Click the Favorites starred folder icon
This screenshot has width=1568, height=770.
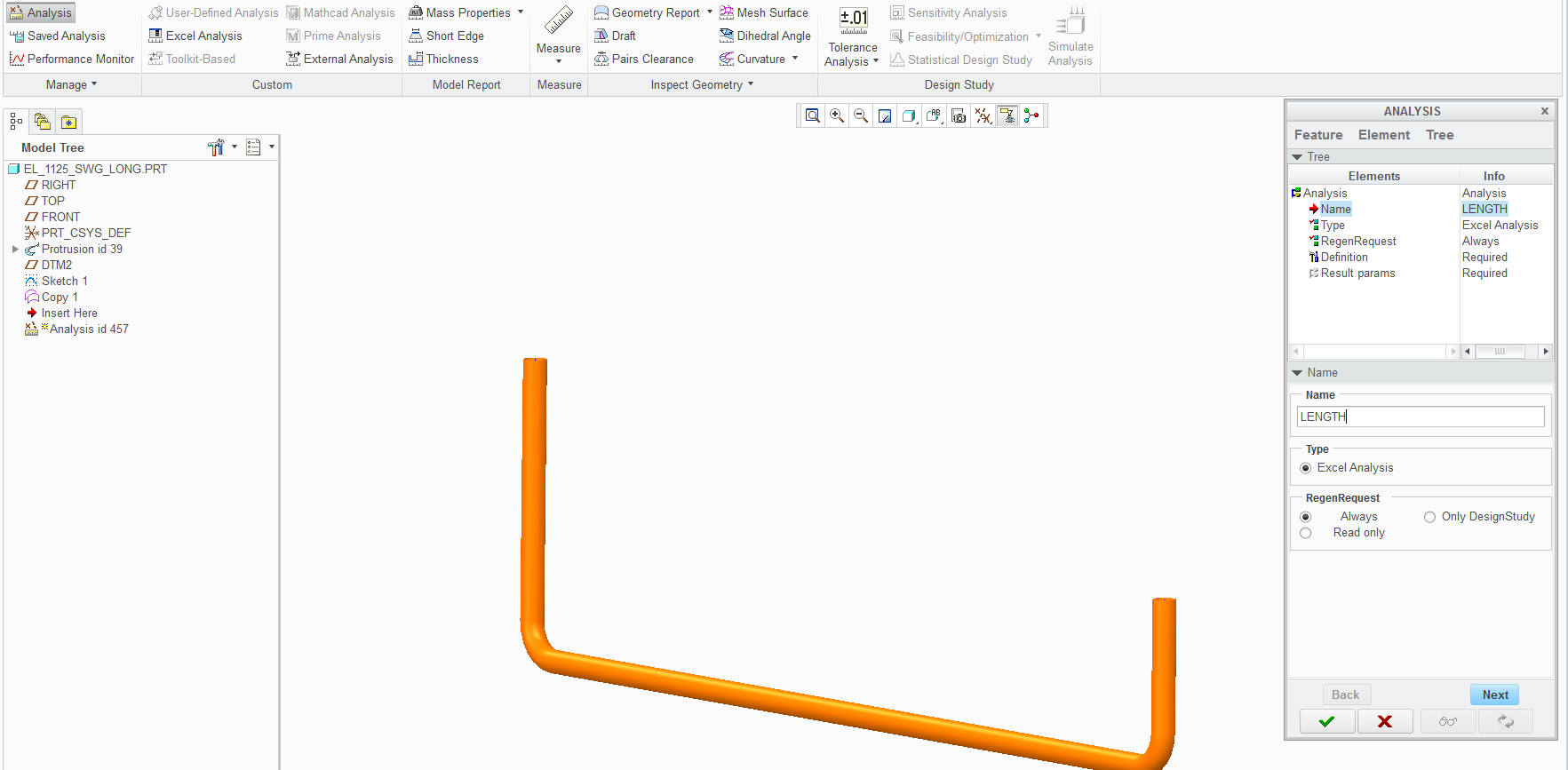click(x=69, y=122)
